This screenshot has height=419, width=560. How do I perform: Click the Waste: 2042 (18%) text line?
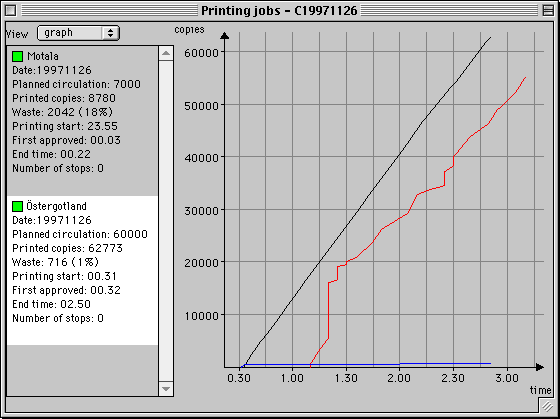click(x=62, y=112)
